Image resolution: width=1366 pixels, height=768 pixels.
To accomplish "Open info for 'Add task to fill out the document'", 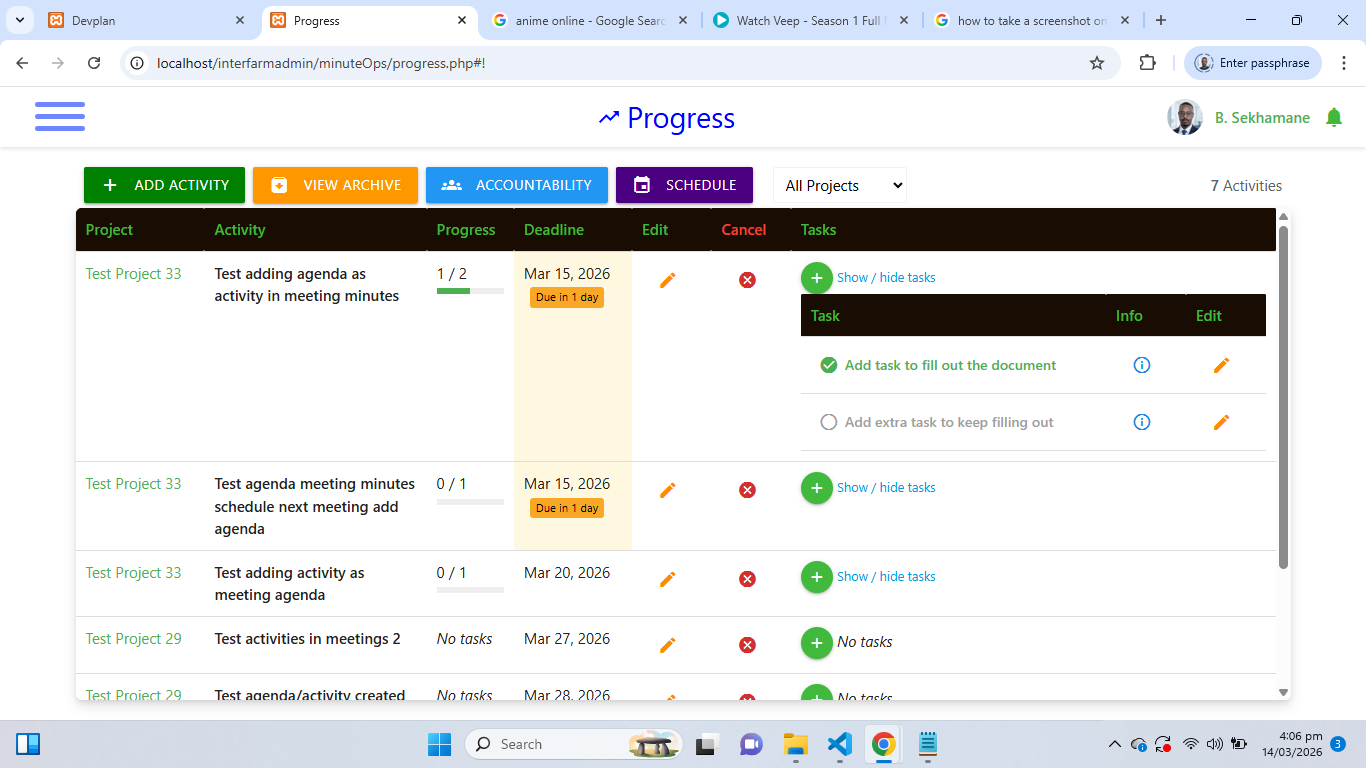I will click(x=1142, y=365).
